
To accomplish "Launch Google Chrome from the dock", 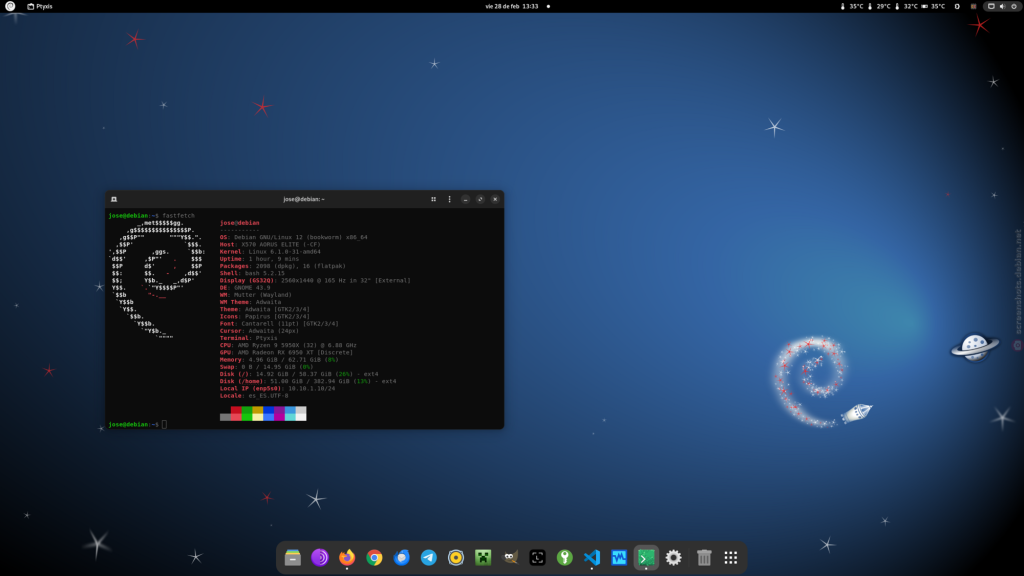I will (x=374, y=558).
